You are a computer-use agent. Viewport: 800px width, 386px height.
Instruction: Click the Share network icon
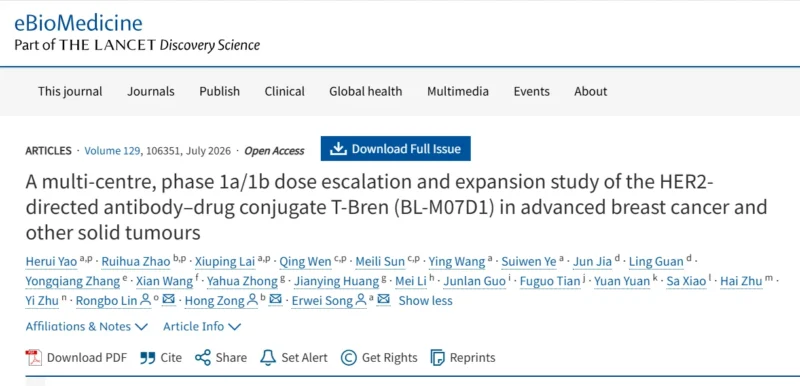[x=203, y=357]
